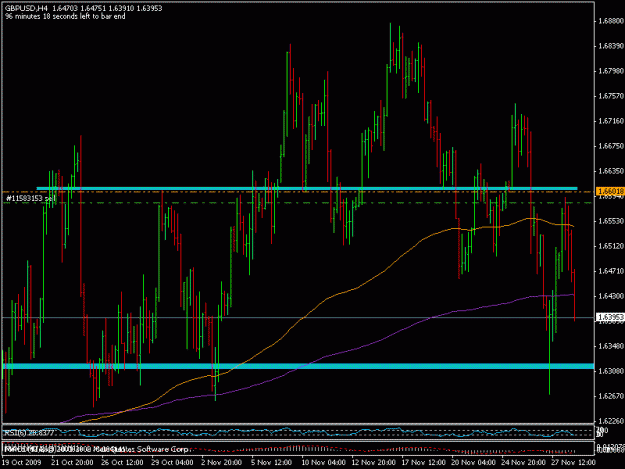625x469 pixels.
Task: Select the orange sell order line price tag 1.66018
Action: tap(610, 192)
